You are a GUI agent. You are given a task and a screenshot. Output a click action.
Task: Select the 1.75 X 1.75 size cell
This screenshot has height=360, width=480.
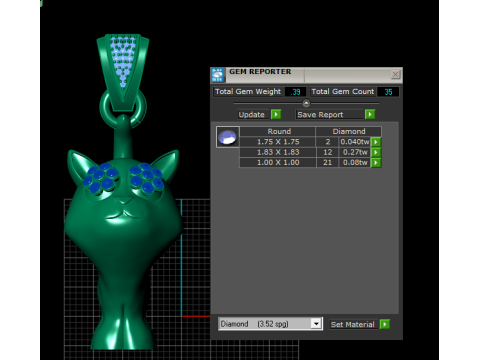278,142
